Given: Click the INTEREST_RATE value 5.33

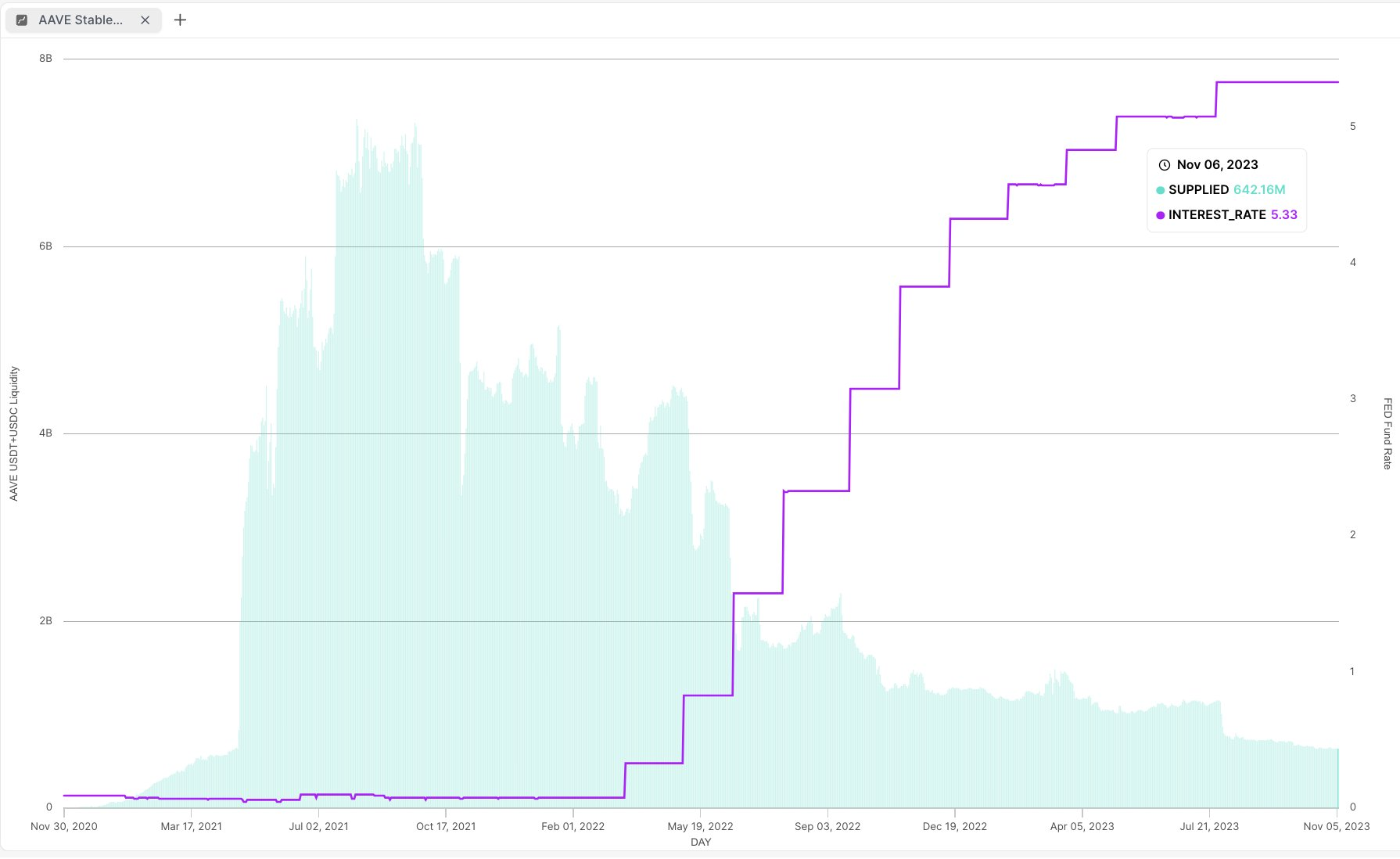Looking at the screenshot, I should click(x=1283, y=215).
